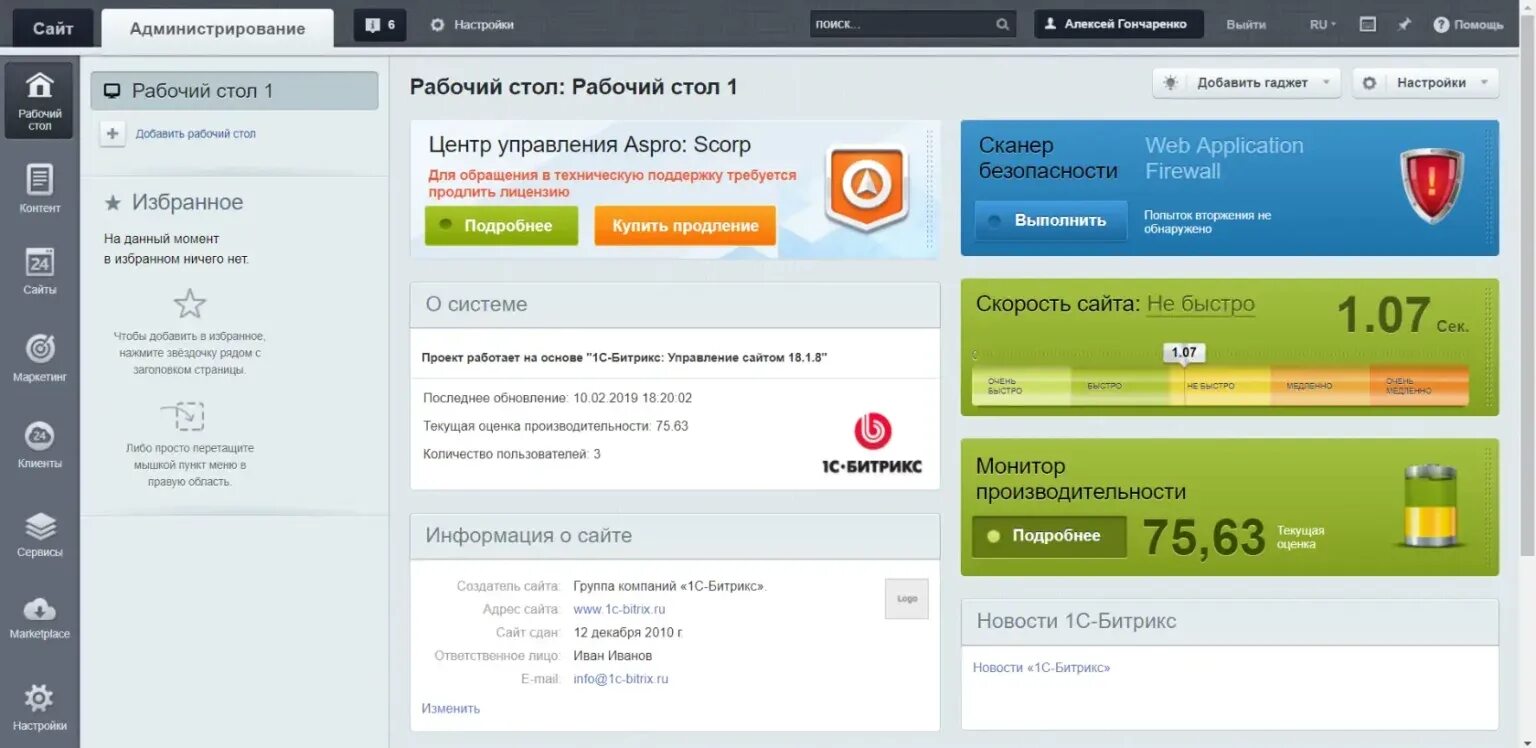
Task: Open www.1c-bitrix.ru site address link
Action: [x=619, y=609]
